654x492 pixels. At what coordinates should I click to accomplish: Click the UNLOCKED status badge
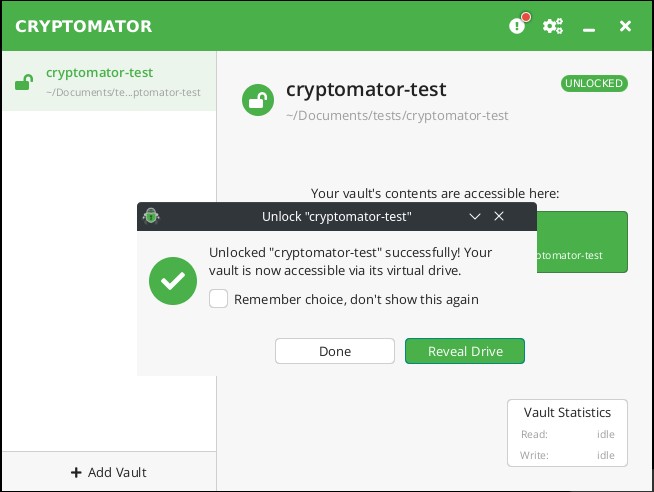click(594, 83)
